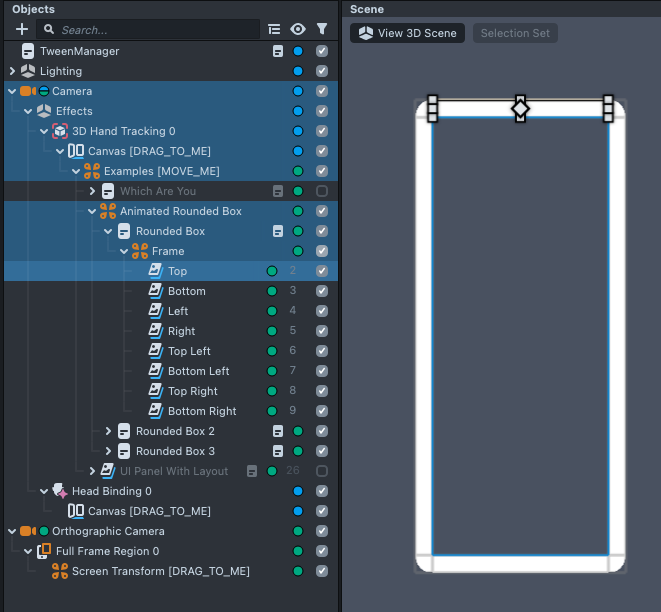661x612 pixels.
Task: Select the Scene panel tab
Action: tap(367, 9)
